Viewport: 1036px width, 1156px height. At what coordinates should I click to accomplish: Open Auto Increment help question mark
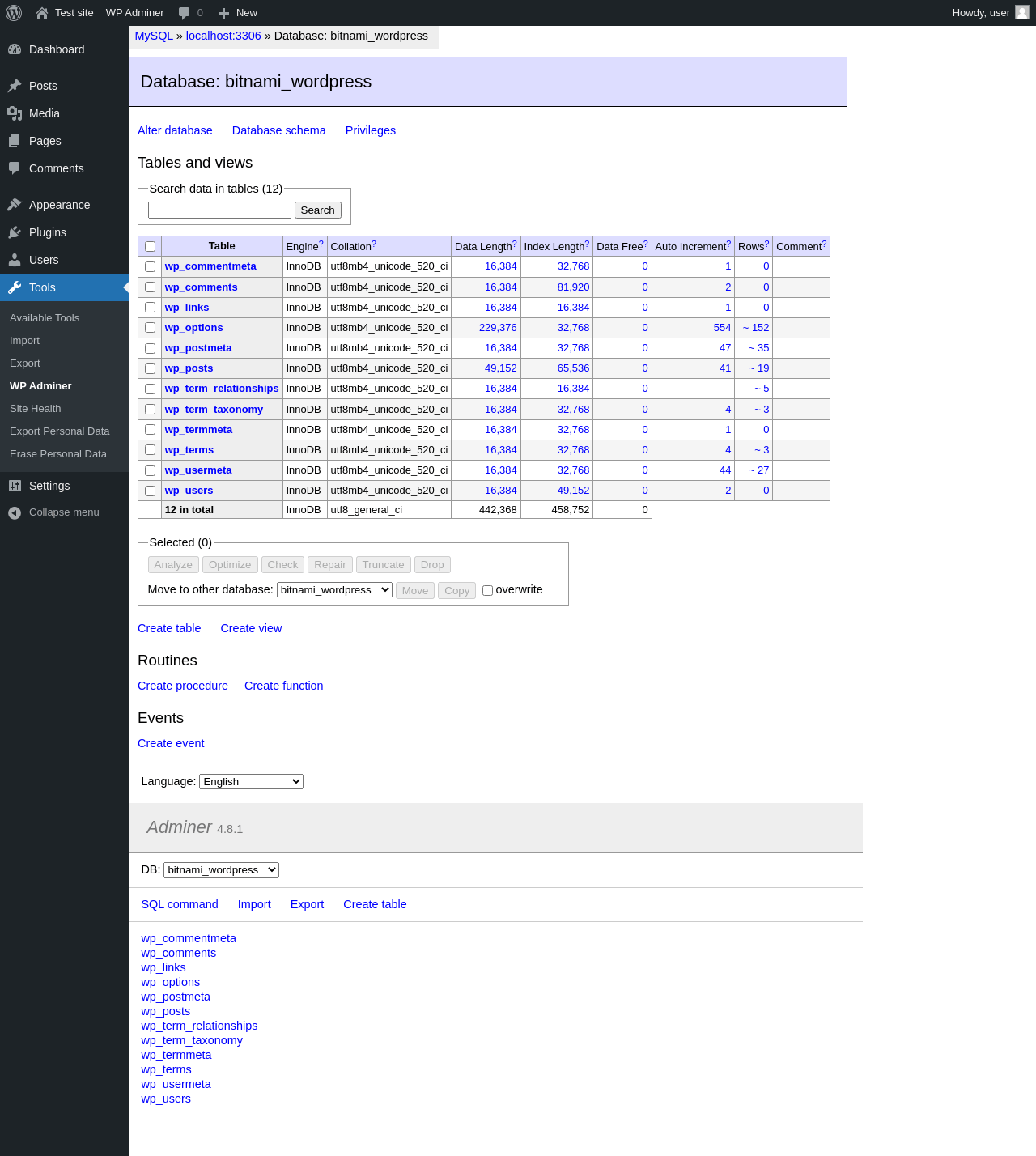tap(728, 244)
